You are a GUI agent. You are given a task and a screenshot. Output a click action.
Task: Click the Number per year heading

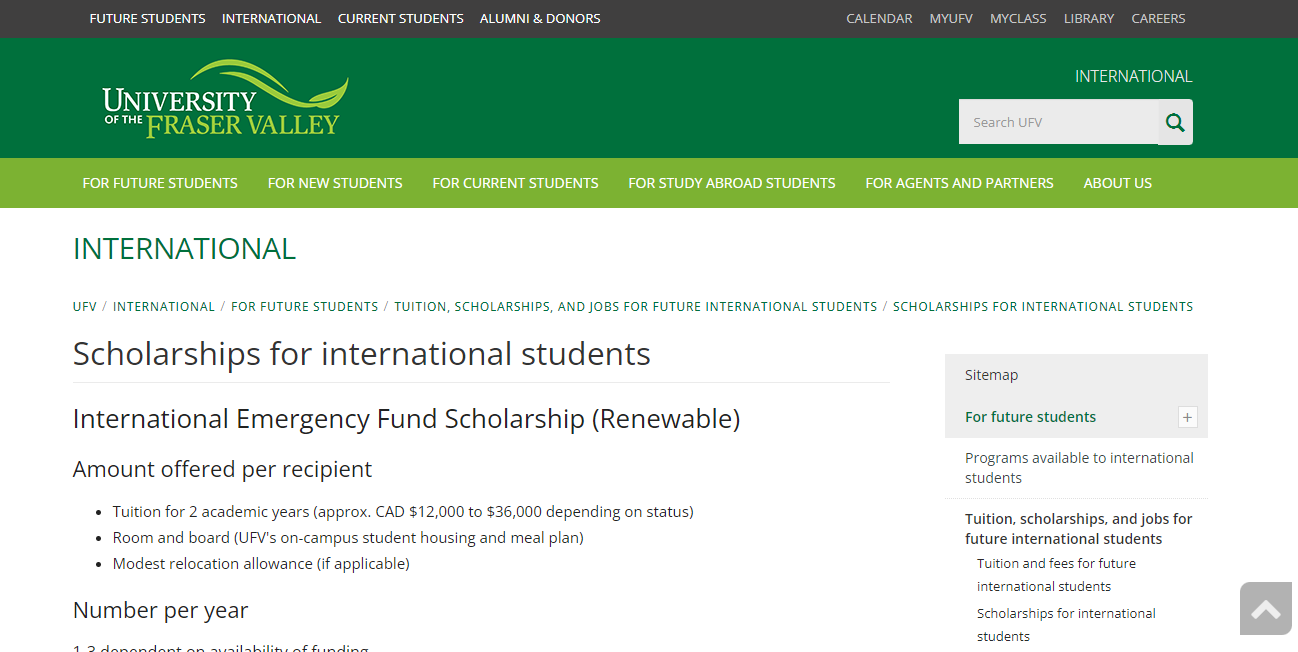click(x=160, y=610)
